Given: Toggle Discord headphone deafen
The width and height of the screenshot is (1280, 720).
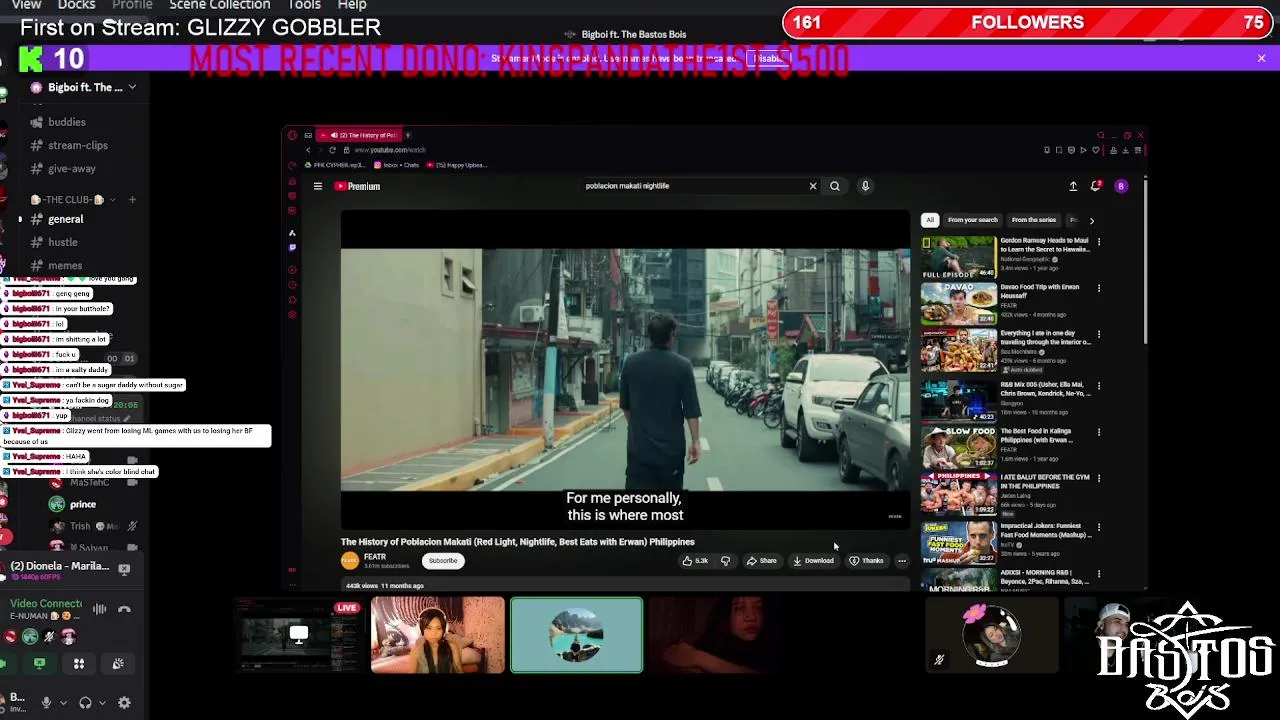Looking at the screenshot, I should tap(85, 703).
